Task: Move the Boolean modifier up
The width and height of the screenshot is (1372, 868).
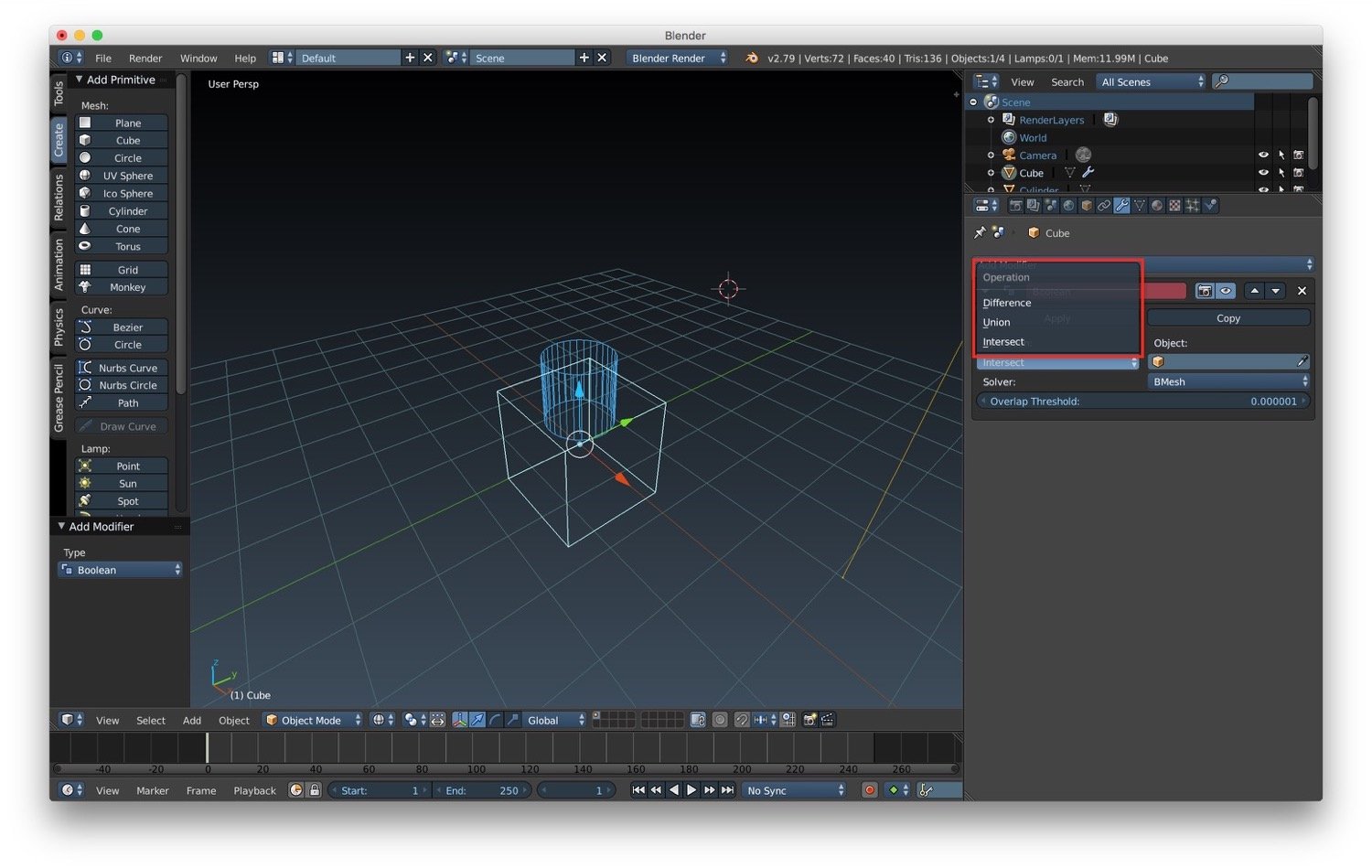Action: click(1255, 291)
